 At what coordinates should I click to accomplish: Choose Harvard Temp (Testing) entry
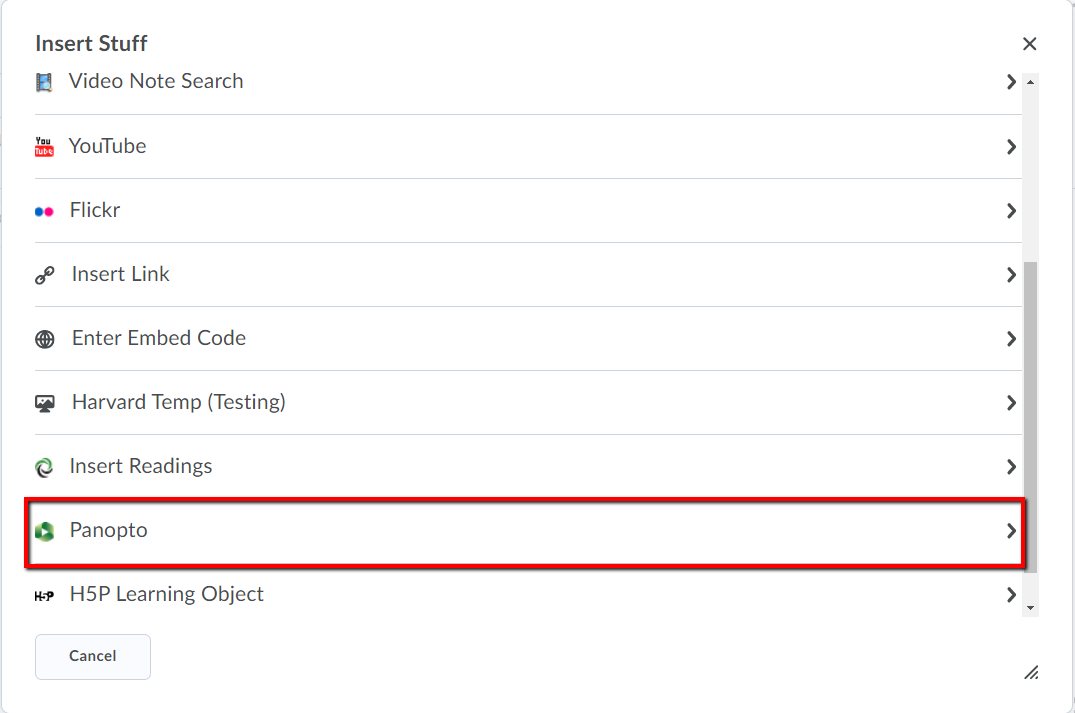pyautogui.click(x=528, y=402)
